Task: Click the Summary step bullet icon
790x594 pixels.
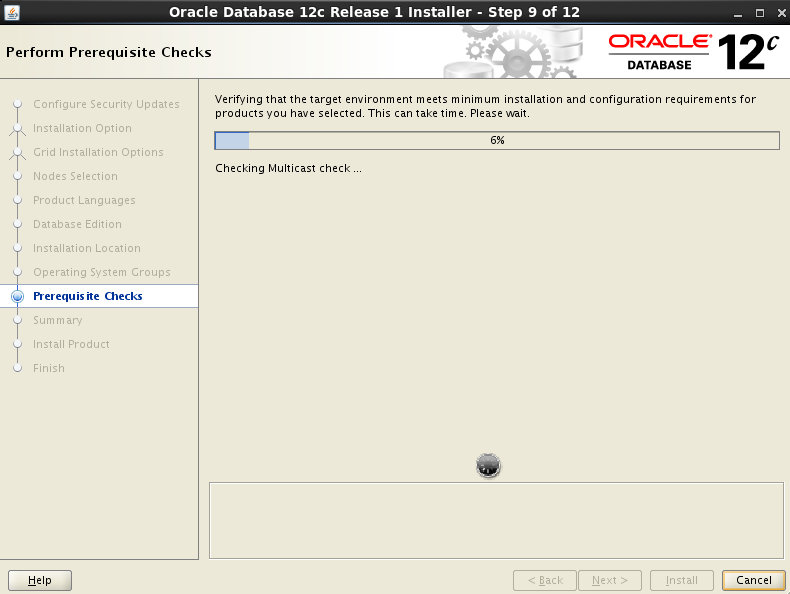Action: (18, 320)
